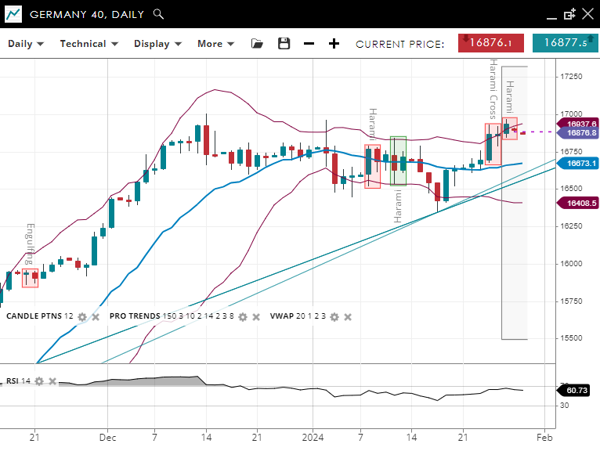The height and width of the screenshot is (451, 600).
Task: Open the Display dropdown menu
Action: [158, 44]
